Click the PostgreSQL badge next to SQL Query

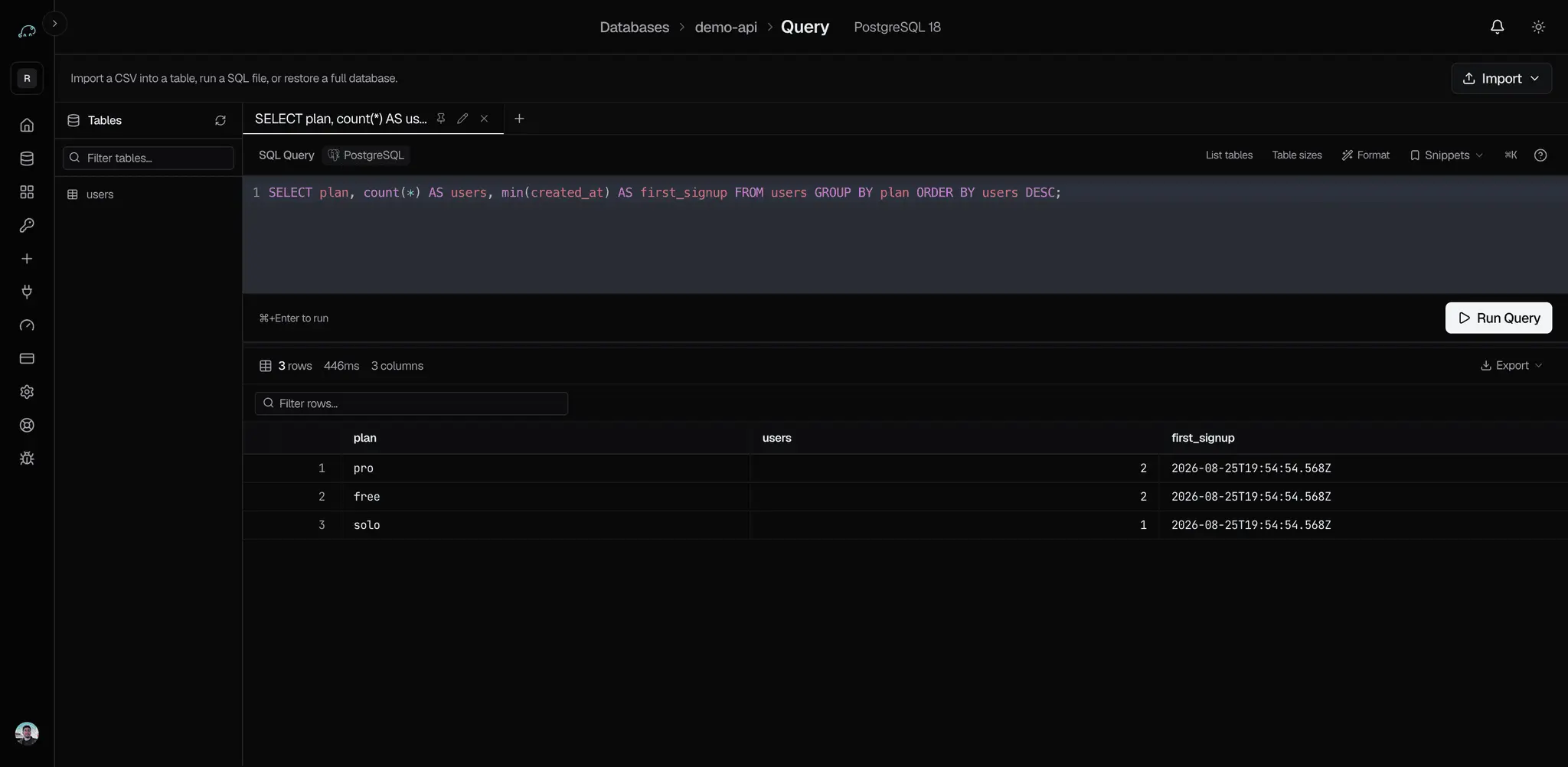point(366,155)
